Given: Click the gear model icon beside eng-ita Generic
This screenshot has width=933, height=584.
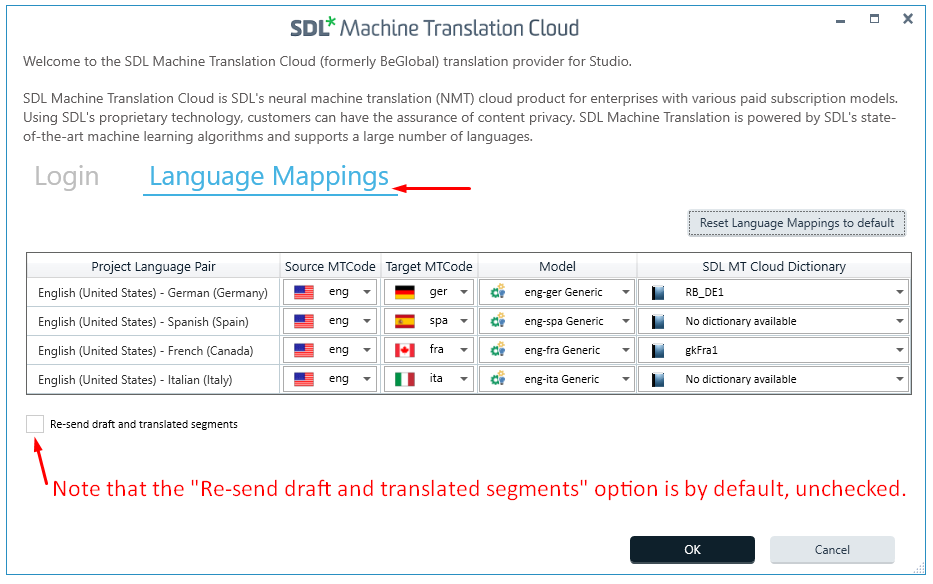Looking at the screenshot, I should [498, 378].
